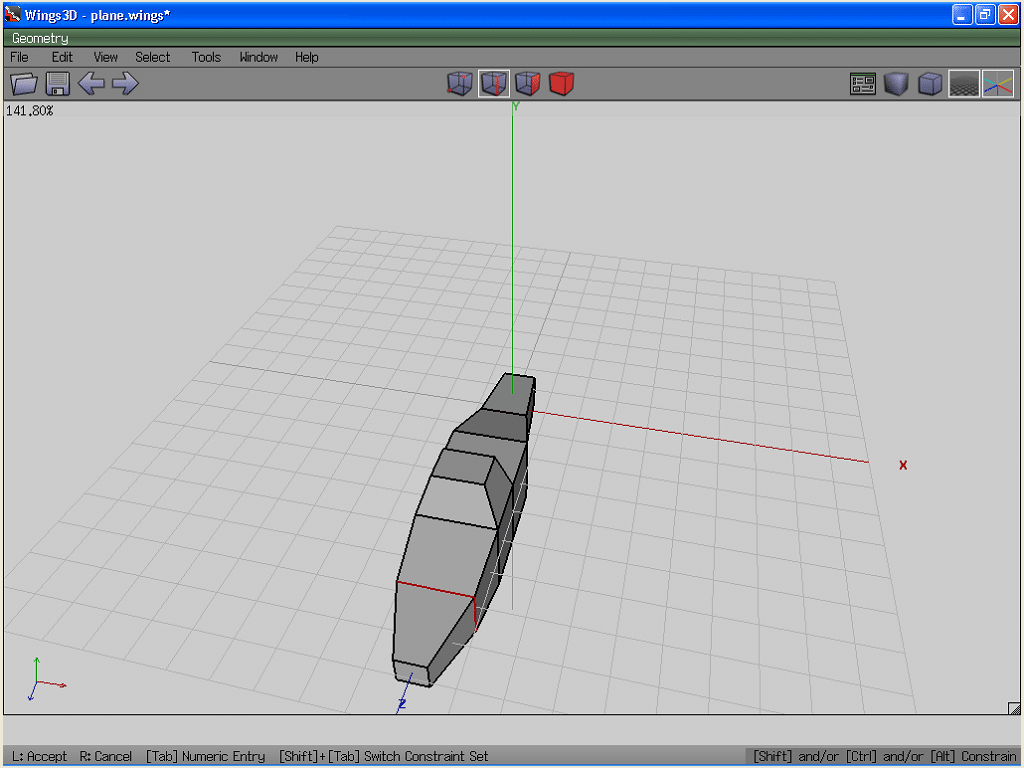Click the Save disk icon
The width and height of the screenshot is (1024, 768).
(57, 84)
